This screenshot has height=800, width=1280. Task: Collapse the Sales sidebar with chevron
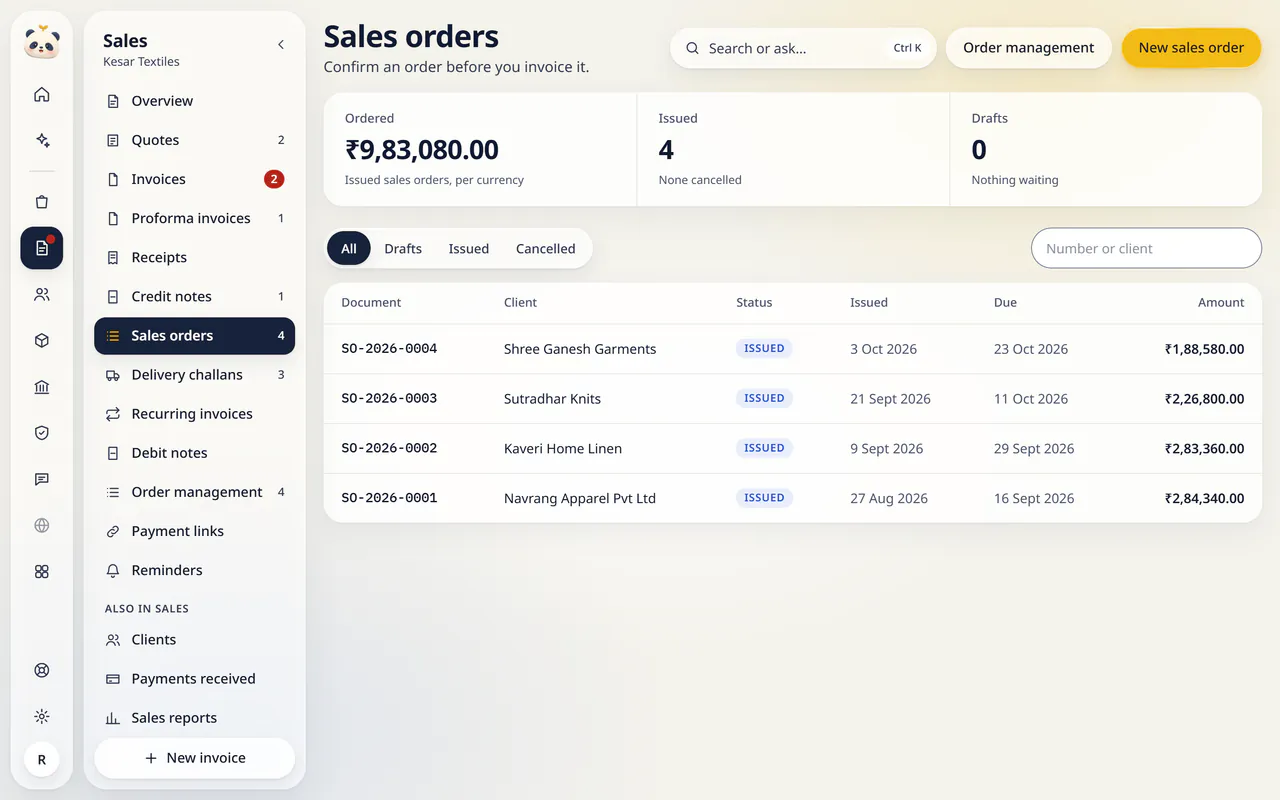(281, 44)
